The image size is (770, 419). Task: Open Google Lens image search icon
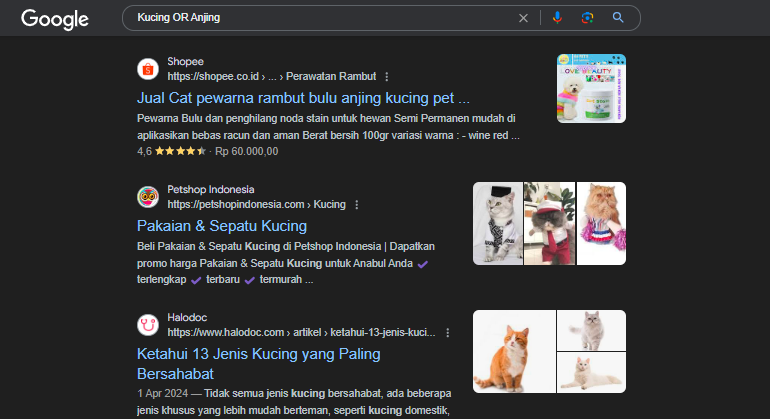587,18
